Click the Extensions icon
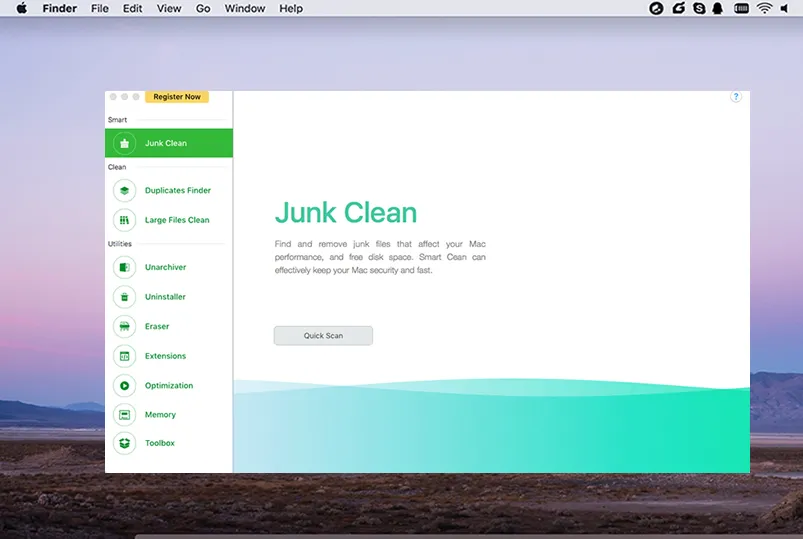Viewport: 803px width, 539px height. pos(124,356)
